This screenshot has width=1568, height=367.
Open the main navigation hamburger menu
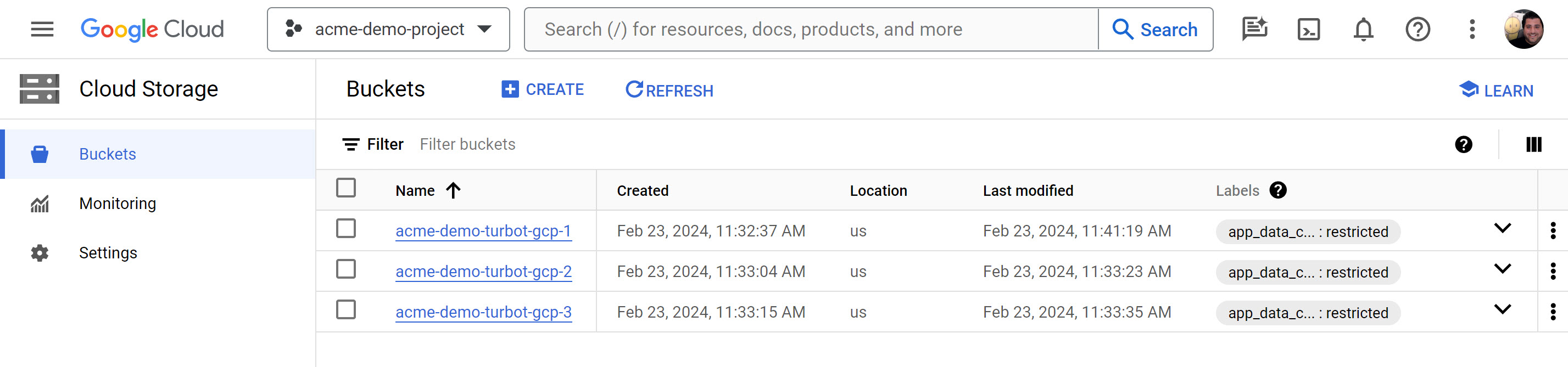click(x=42, y=29)
